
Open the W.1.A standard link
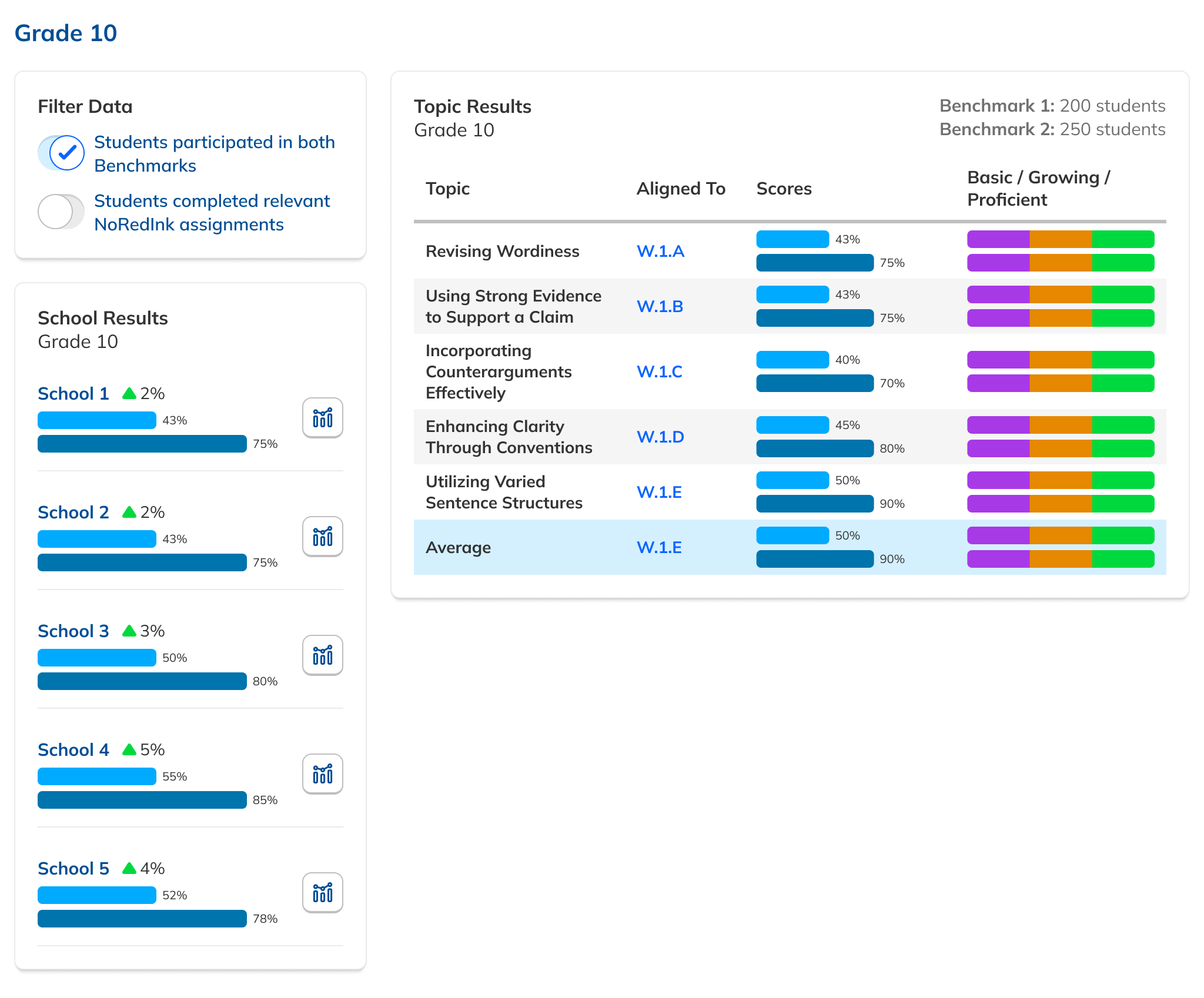(x=660, y=252)
